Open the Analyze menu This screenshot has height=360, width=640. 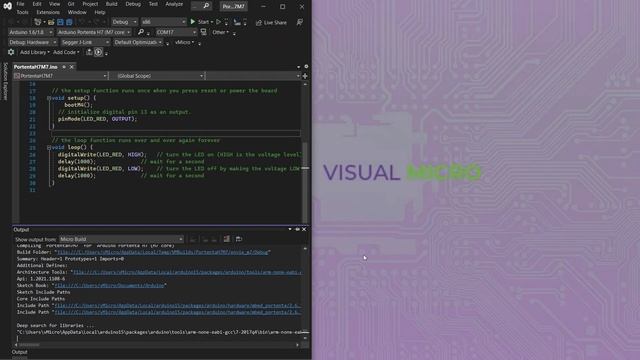(174, 4)
